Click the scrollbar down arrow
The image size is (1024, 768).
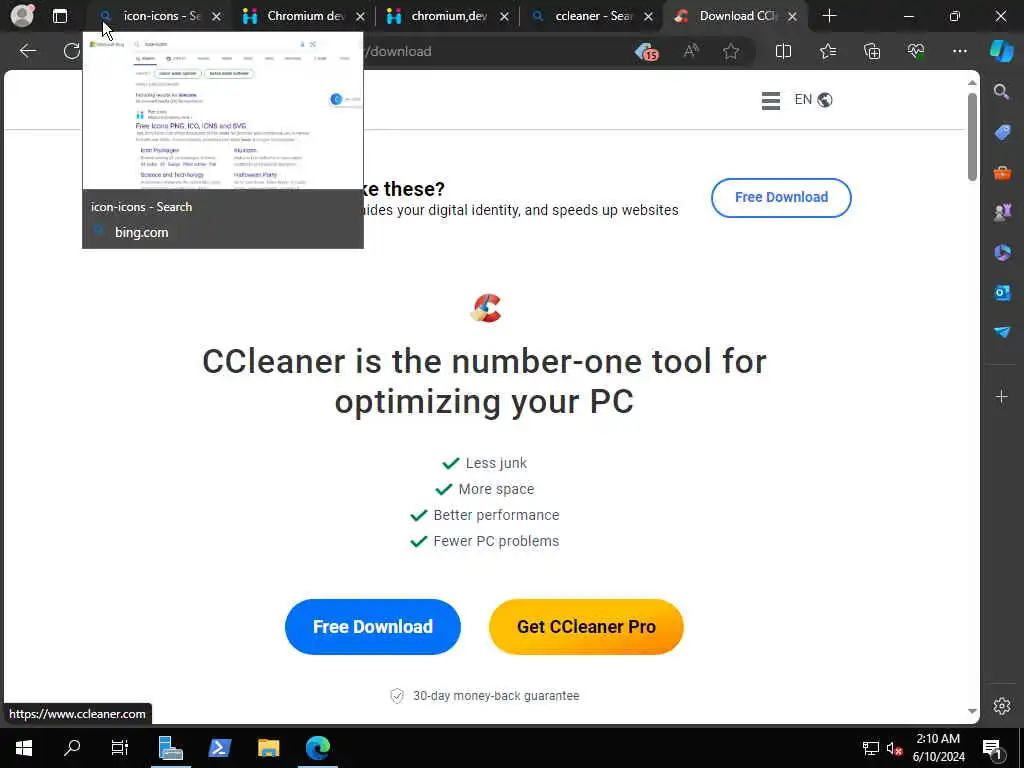(x=972, y=711)
